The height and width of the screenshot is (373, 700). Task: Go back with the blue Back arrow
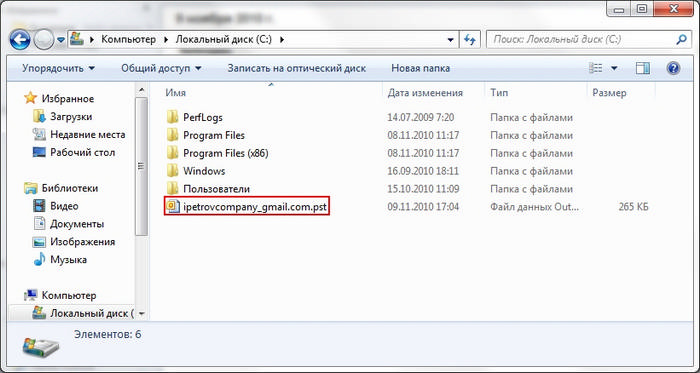click(20, 40)
